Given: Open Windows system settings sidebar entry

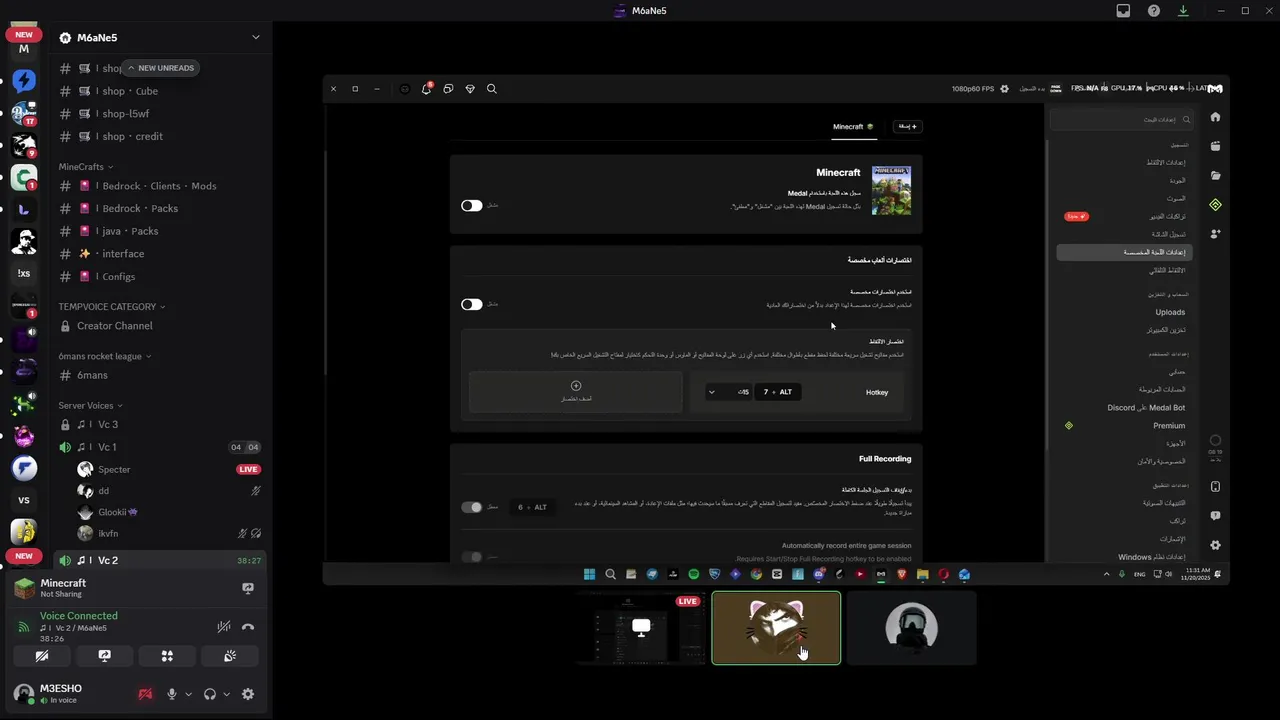Looking at the screenshot, I should click(1151, 557).
